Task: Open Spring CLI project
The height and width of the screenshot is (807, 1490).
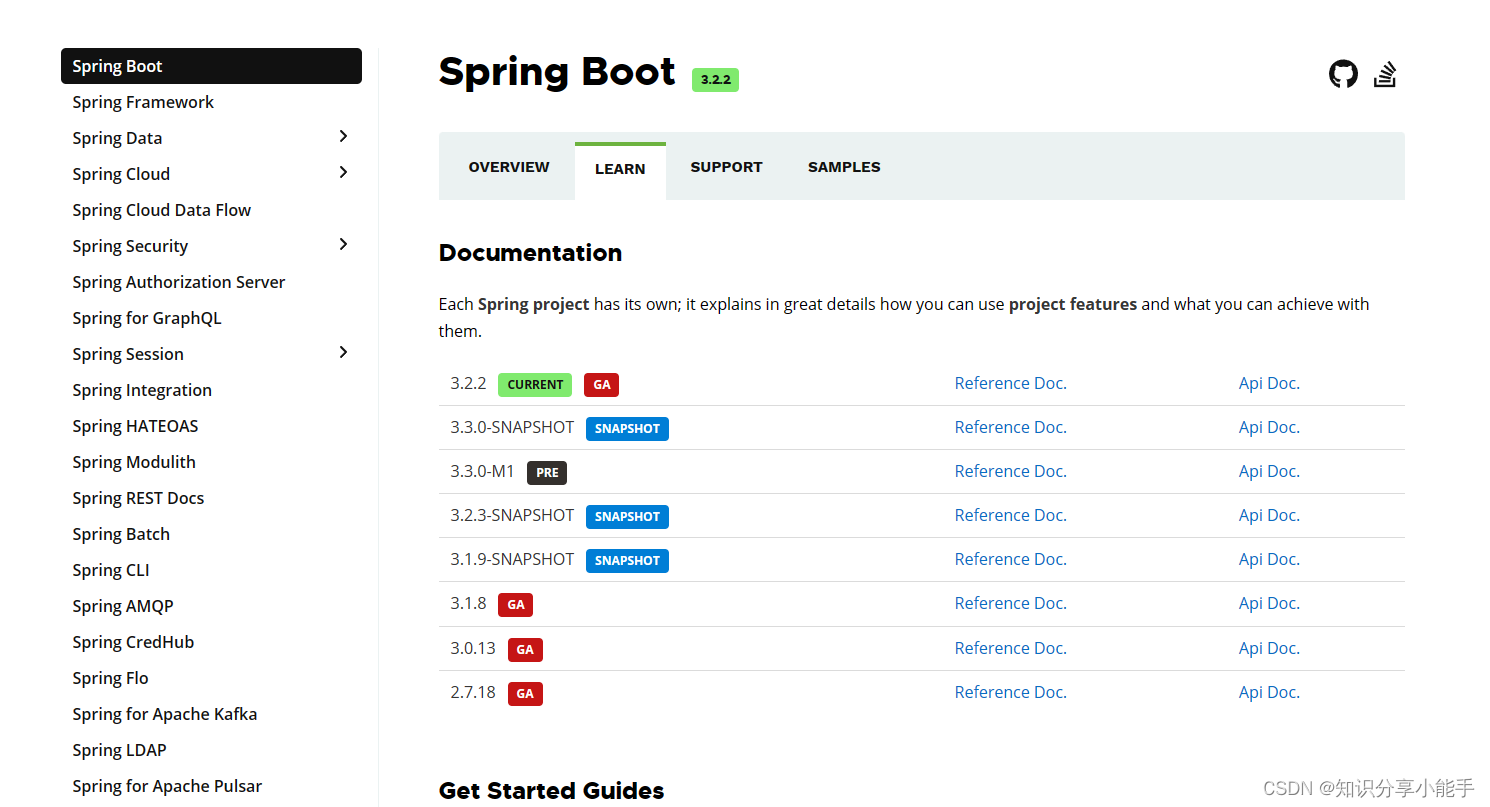Action: [x=111, y=570]
